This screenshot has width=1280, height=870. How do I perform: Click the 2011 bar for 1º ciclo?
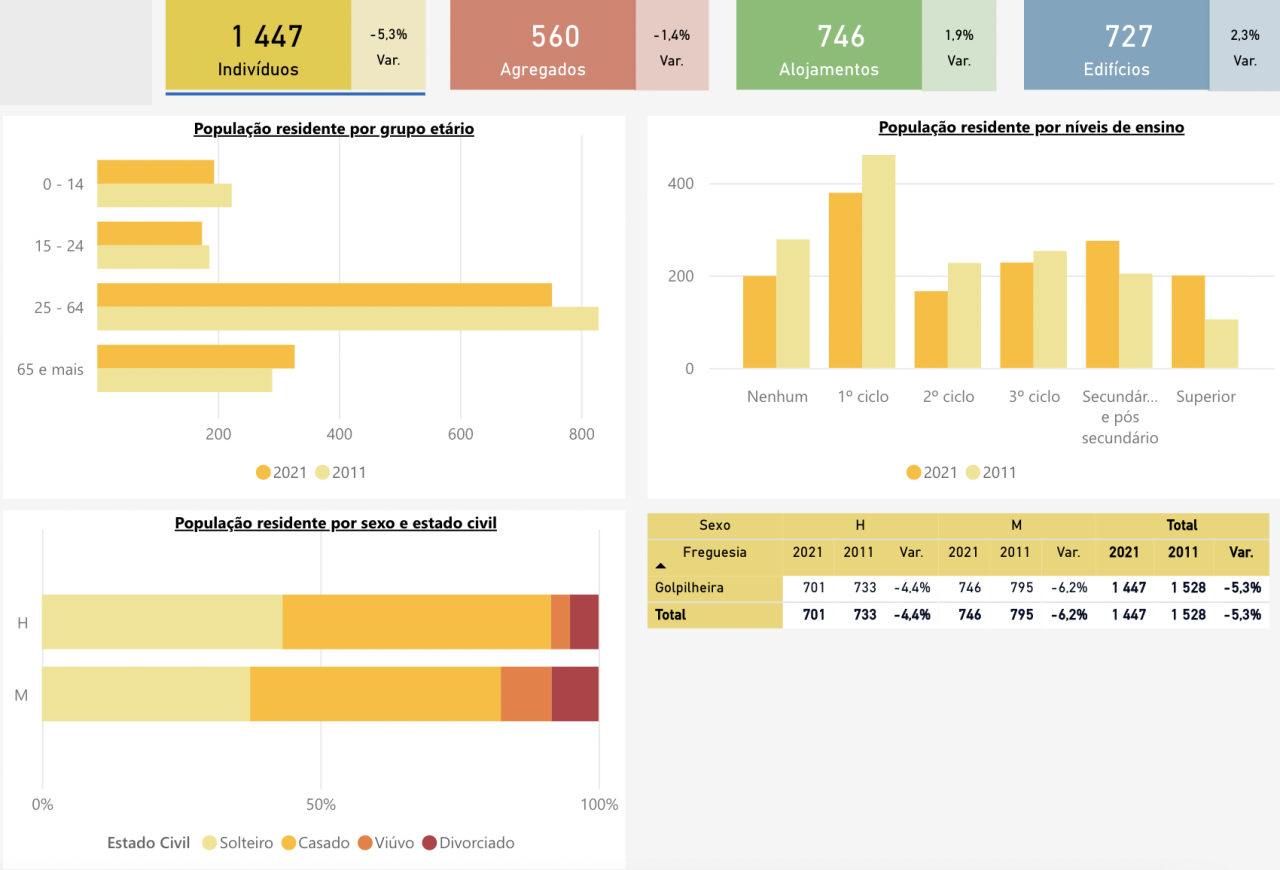(x=878, y=262)
